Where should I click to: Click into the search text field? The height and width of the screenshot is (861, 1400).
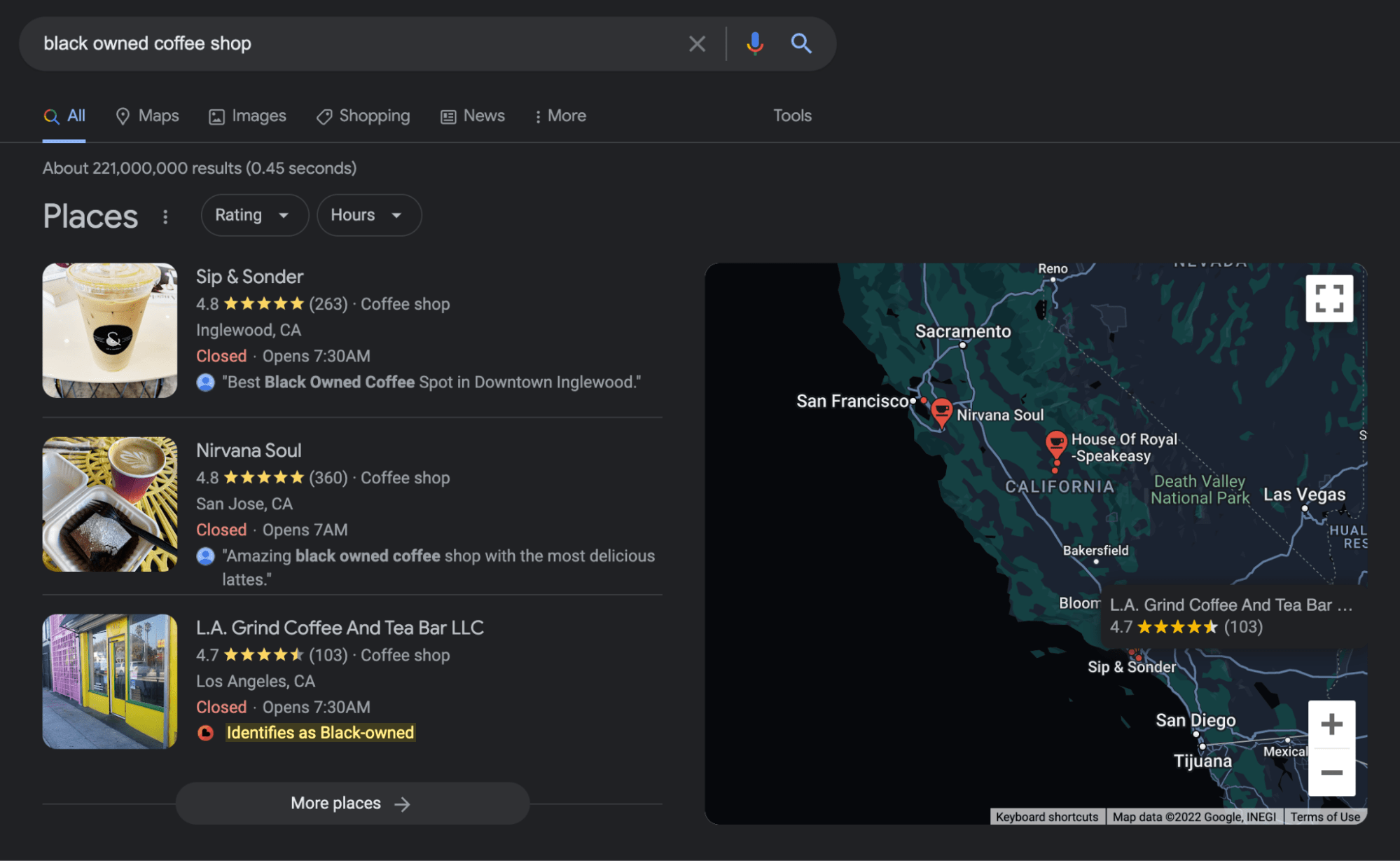pos(350,43)
